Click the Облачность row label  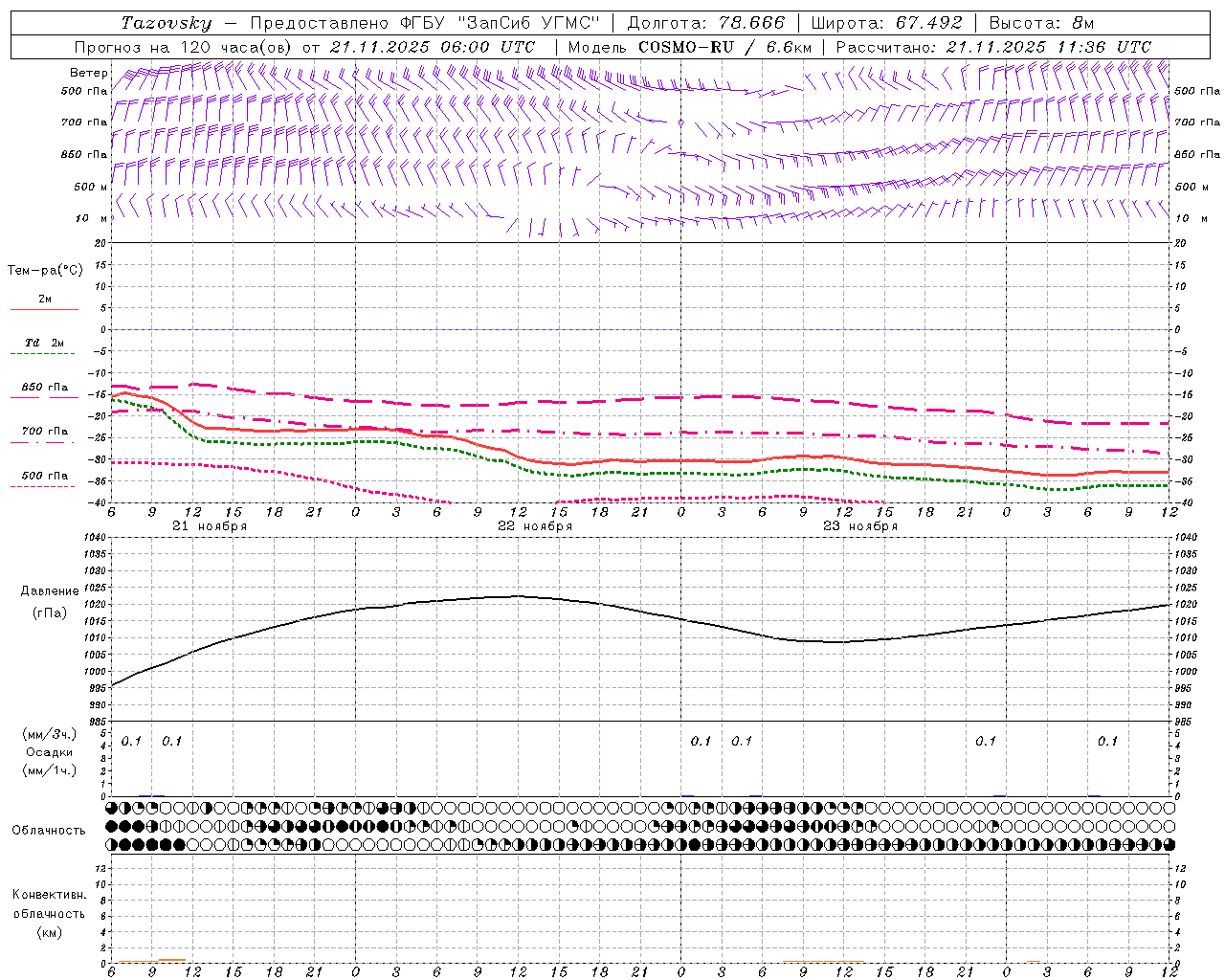[49, 830]
